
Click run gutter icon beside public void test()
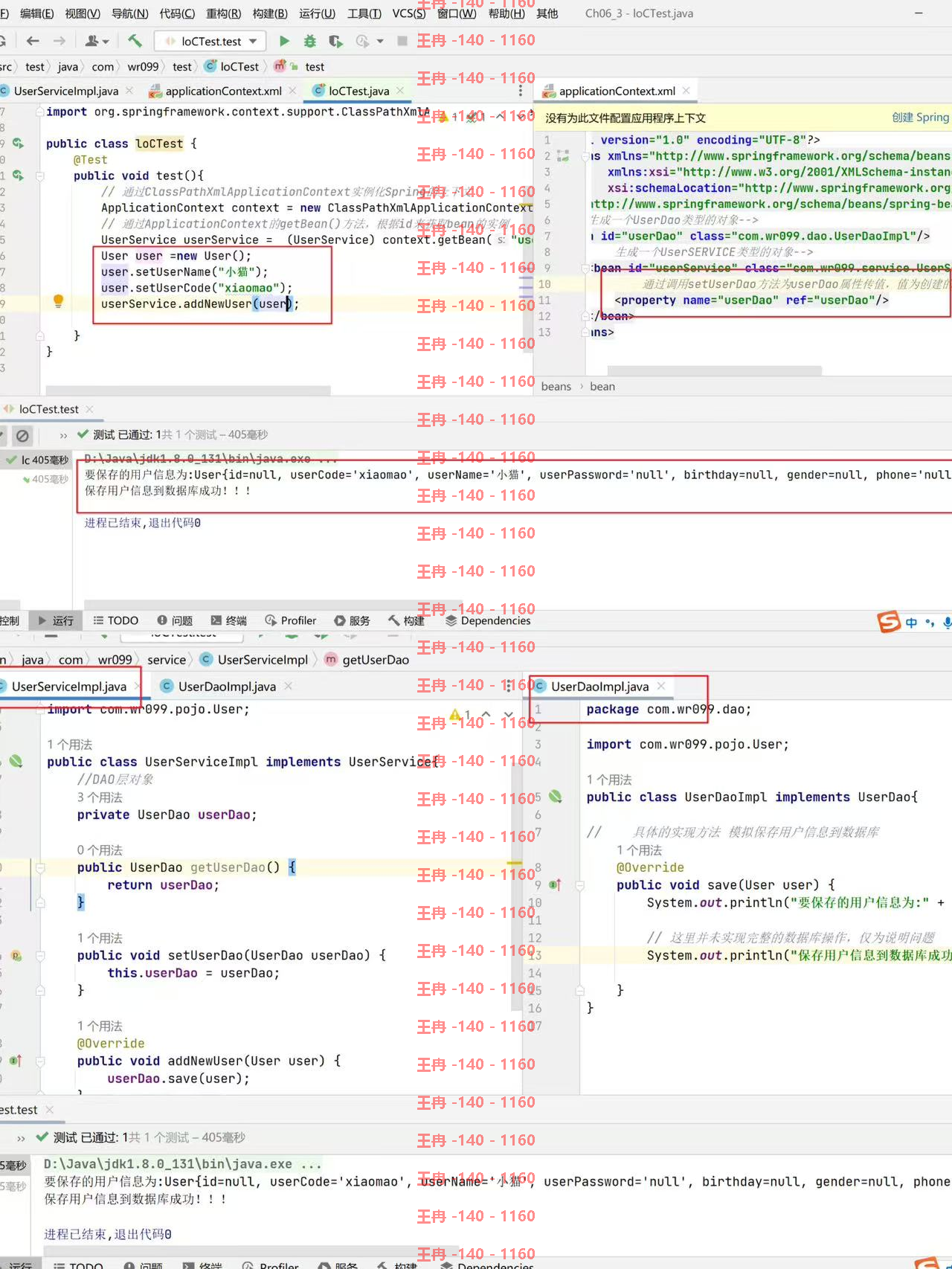(x=18, y=176)
